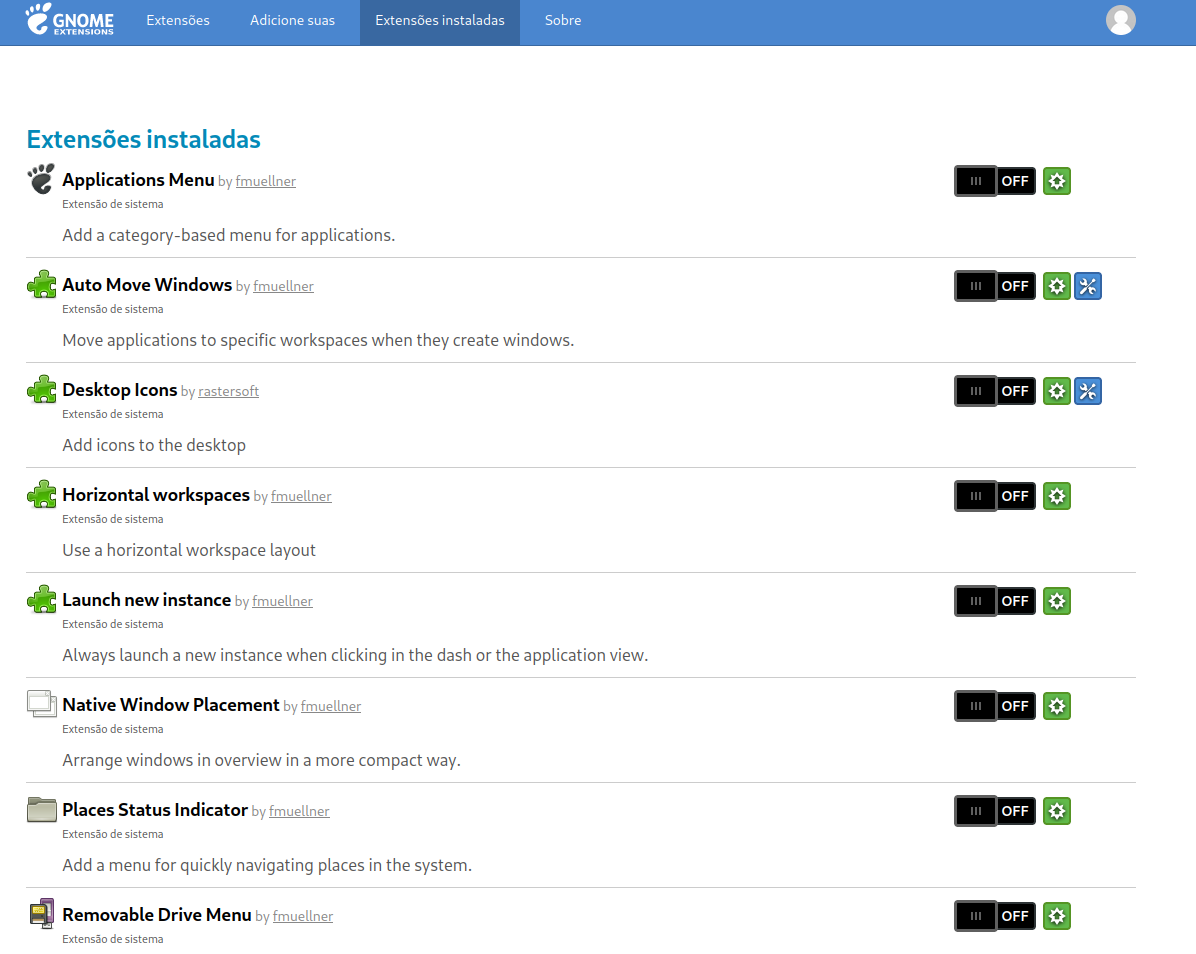Click 'Add a menu for quickly navigating places' text

coord(267,866)
